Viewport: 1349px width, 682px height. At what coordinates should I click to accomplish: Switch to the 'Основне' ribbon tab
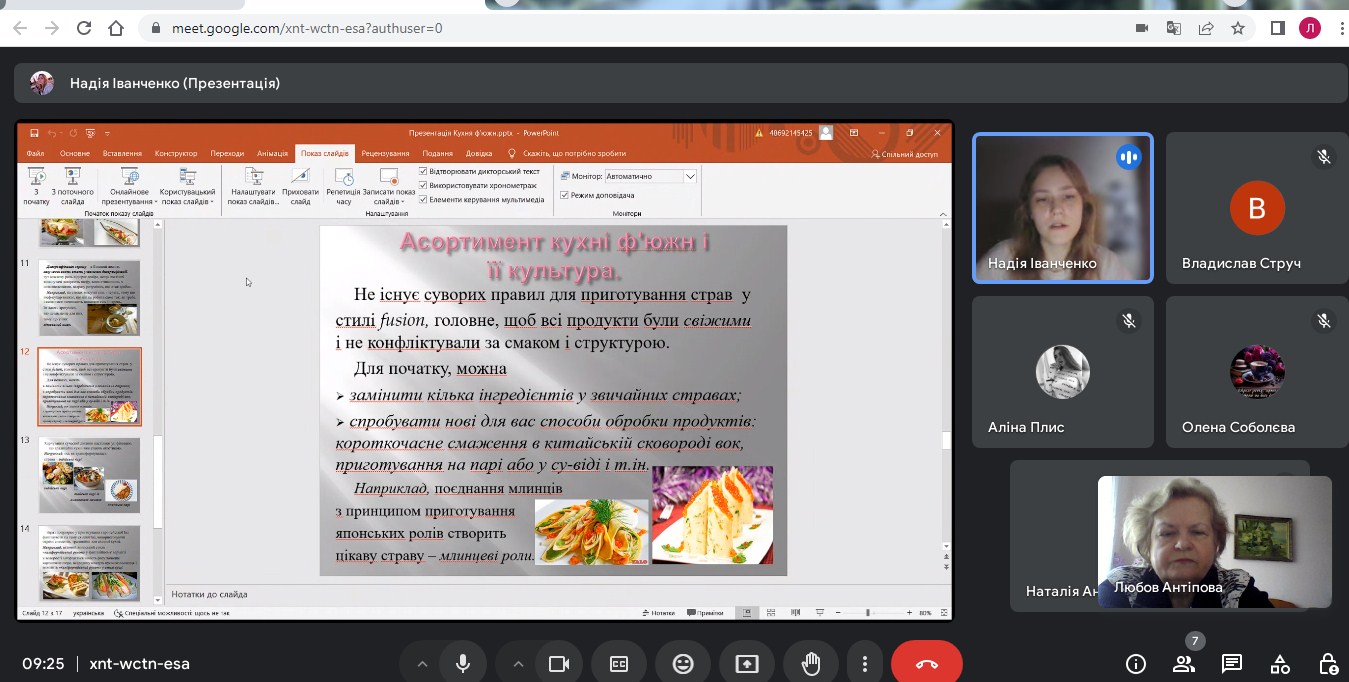click(x=75, y=154)
